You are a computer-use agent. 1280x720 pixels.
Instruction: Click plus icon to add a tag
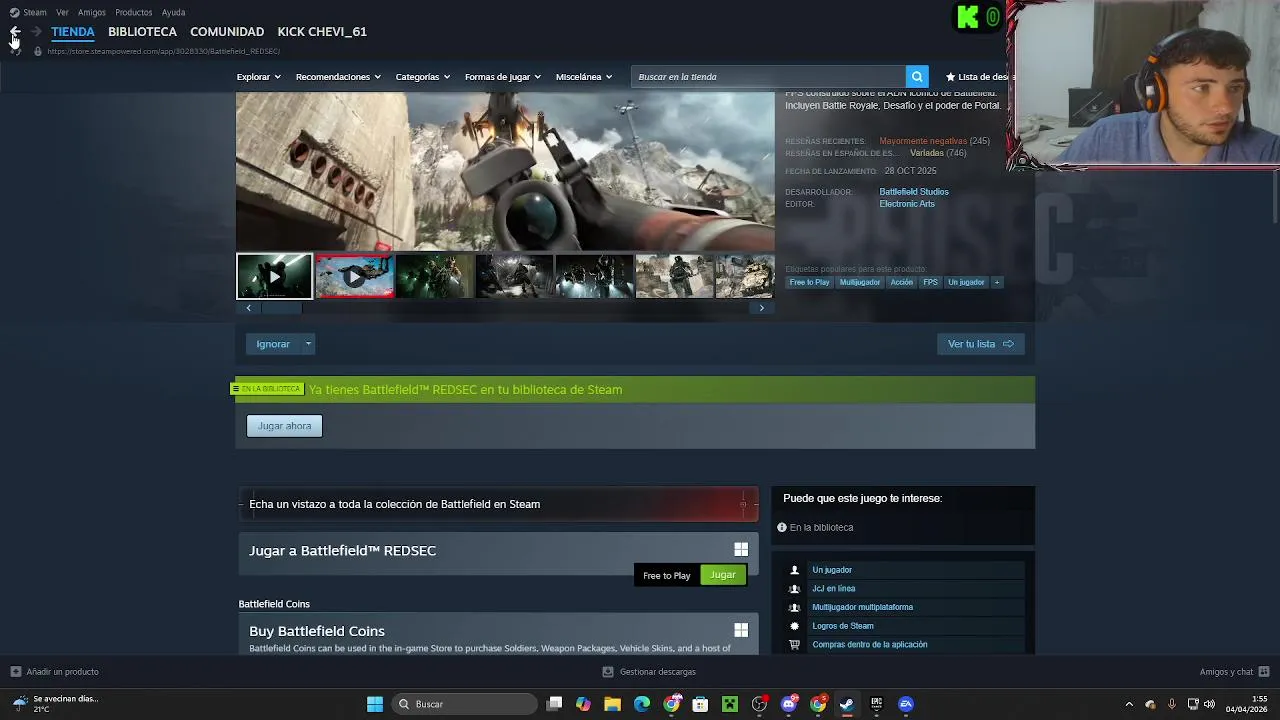coord(996,282)
